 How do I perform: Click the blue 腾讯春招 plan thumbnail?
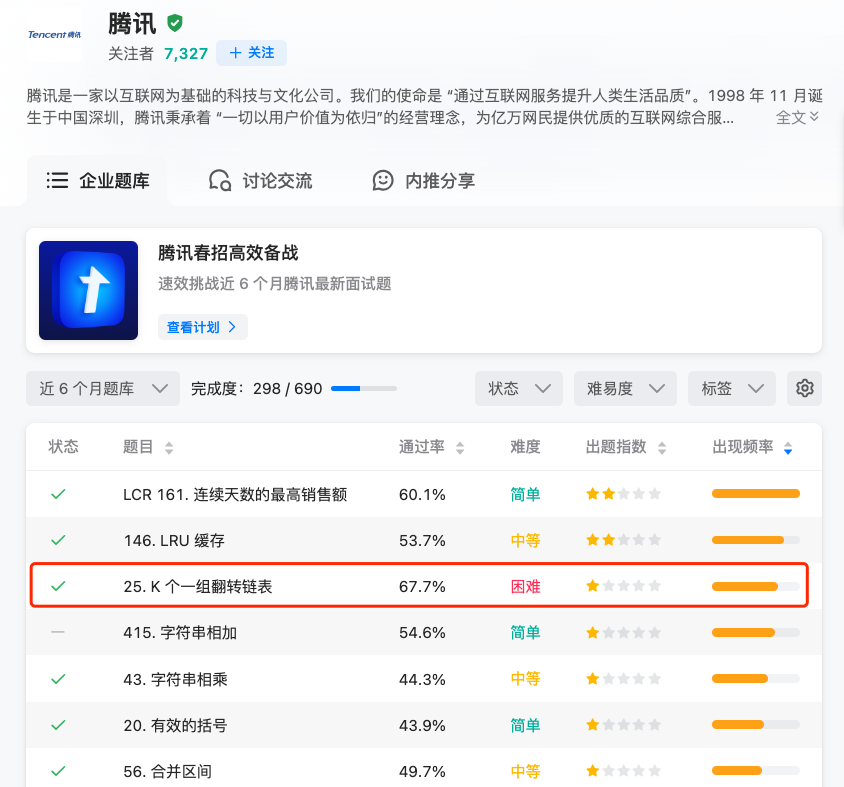pos(88,290)
